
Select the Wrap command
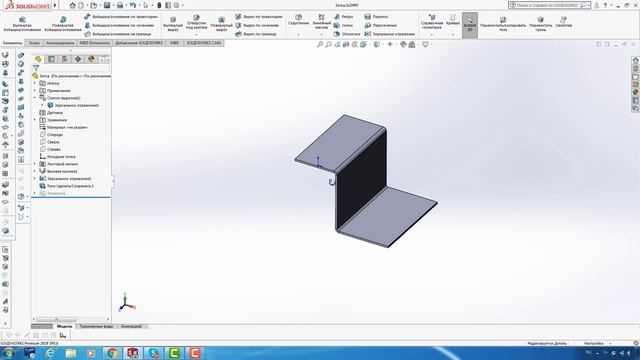tap(376, 17)
